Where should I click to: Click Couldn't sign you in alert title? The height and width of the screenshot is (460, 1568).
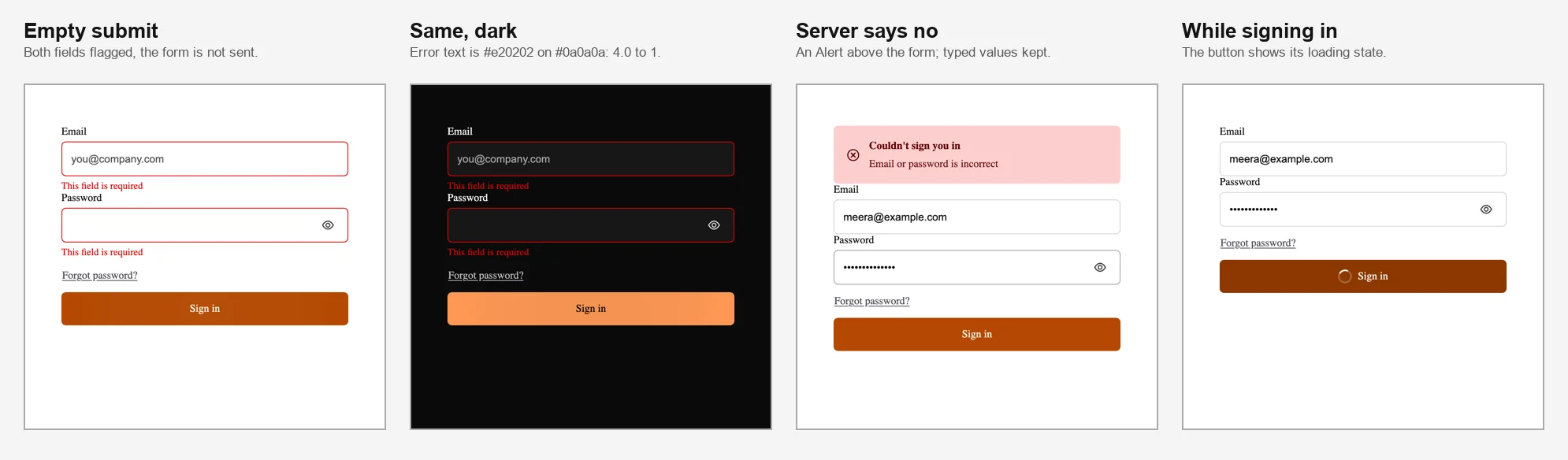click(x=915, y=146)
